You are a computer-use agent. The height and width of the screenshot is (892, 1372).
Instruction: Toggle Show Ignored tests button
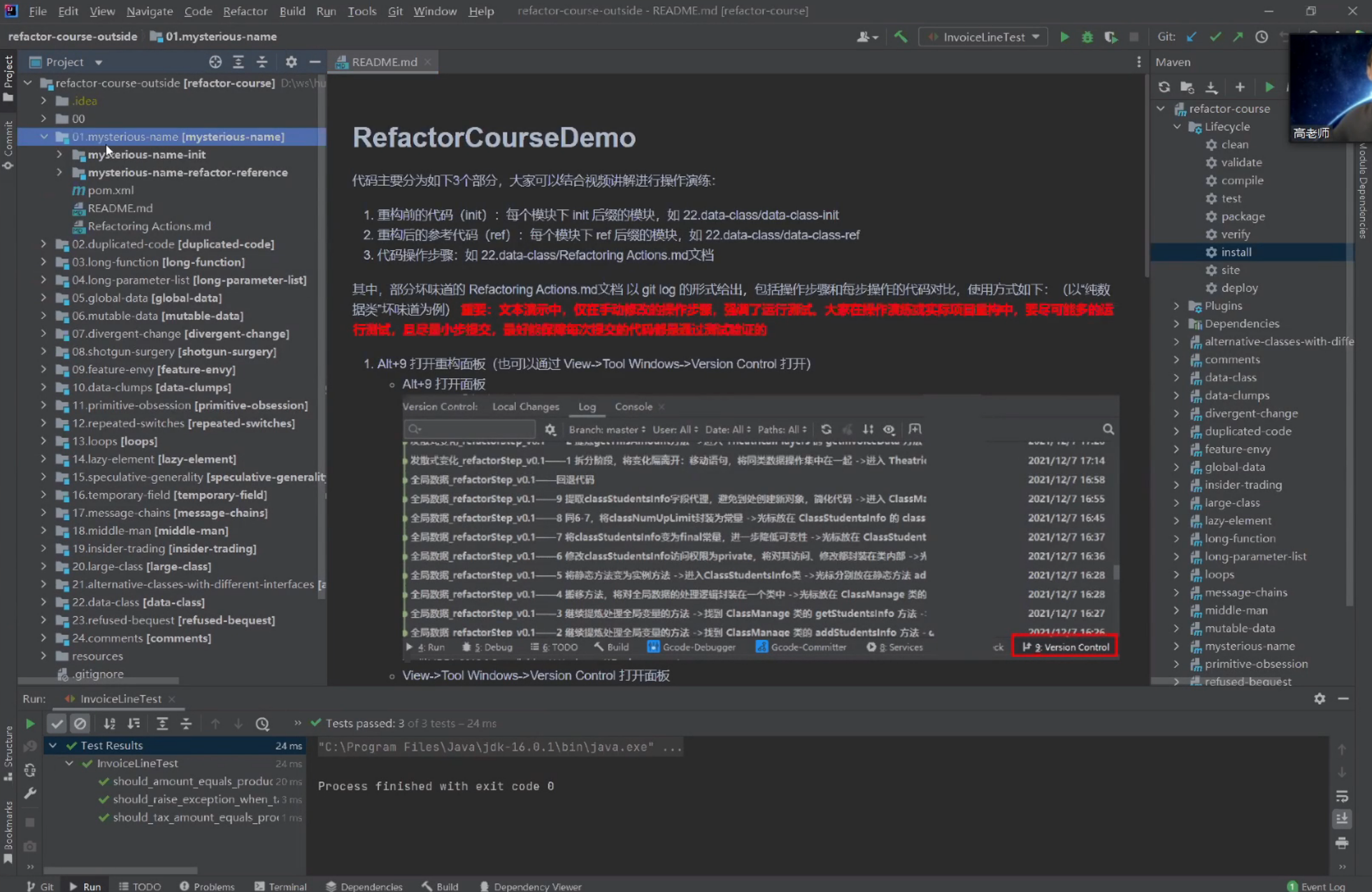[x=80, y=723]
